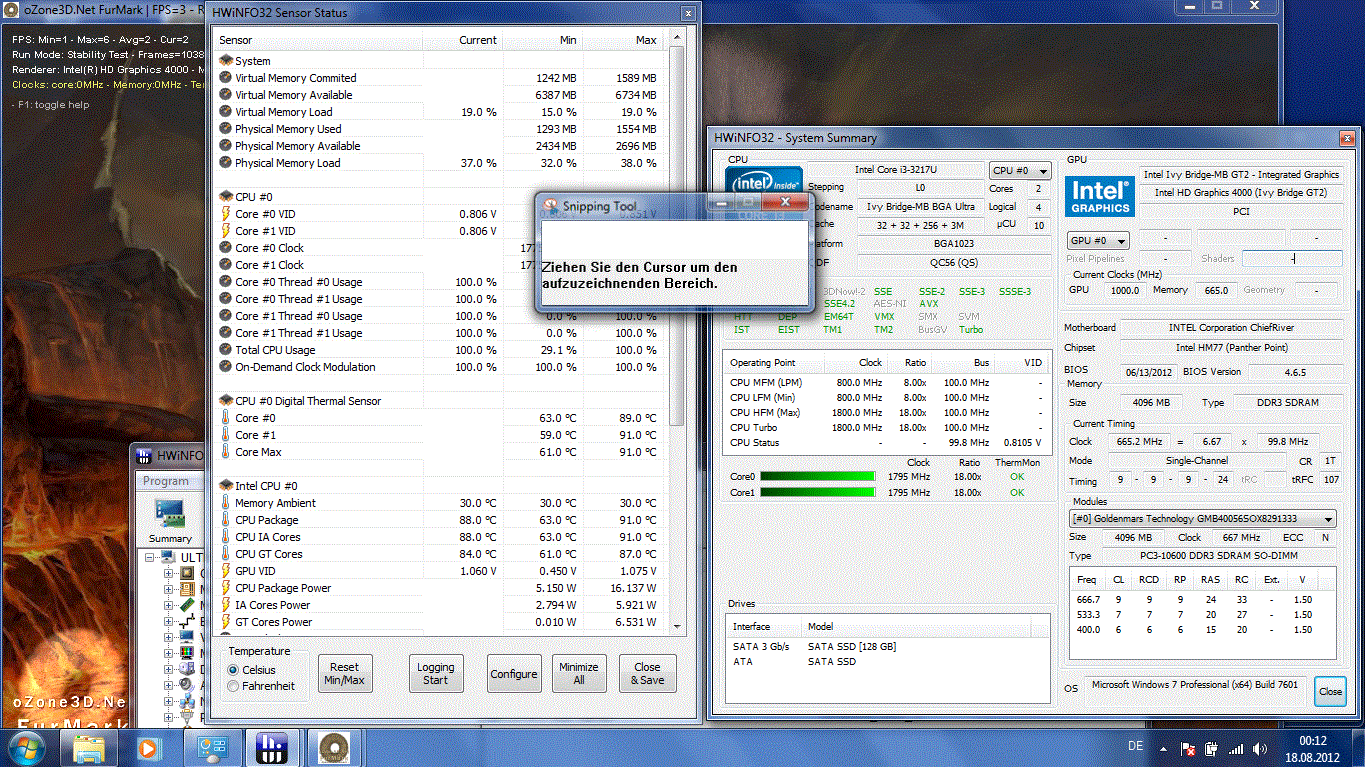Open sensor Configure button
Screen dimensions: 1365x767
coord(514,673)
